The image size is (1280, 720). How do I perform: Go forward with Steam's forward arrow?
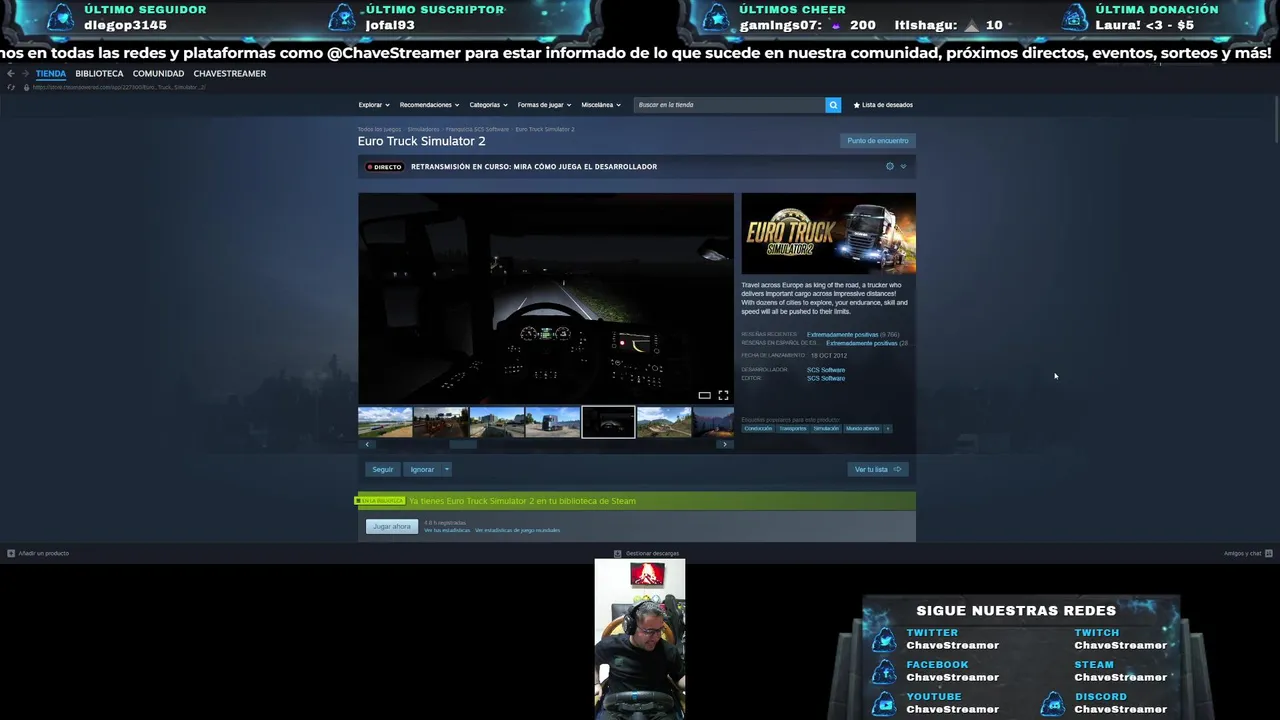click(25, 74)
